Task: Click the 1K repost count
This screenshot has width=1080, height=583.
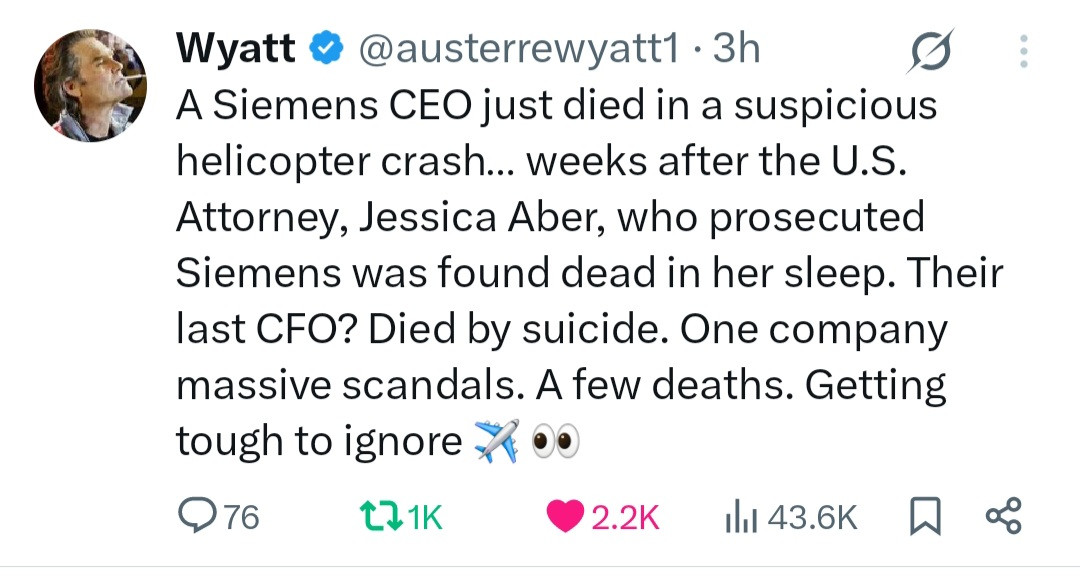Action: pos(425,517)
